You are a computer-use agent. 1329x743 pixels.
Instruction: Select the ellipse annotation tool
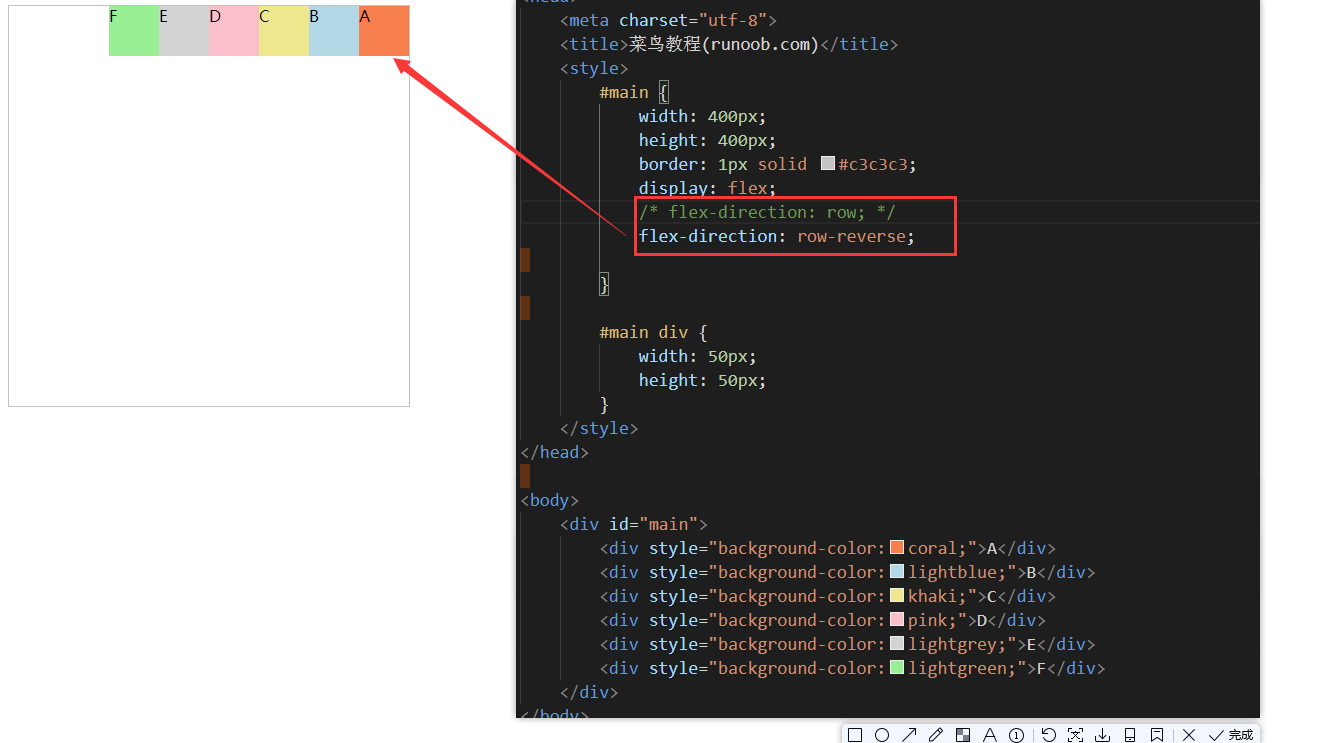point(882,735)
